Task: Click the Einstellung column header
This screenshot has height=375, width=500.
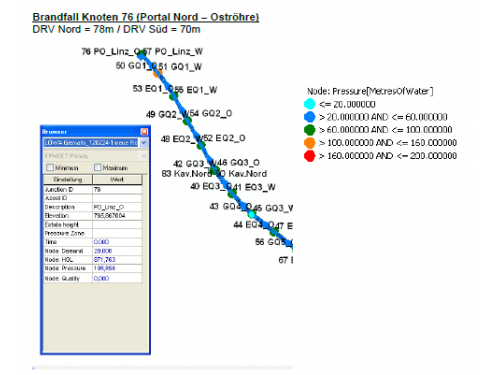Action: pos(68,180)
